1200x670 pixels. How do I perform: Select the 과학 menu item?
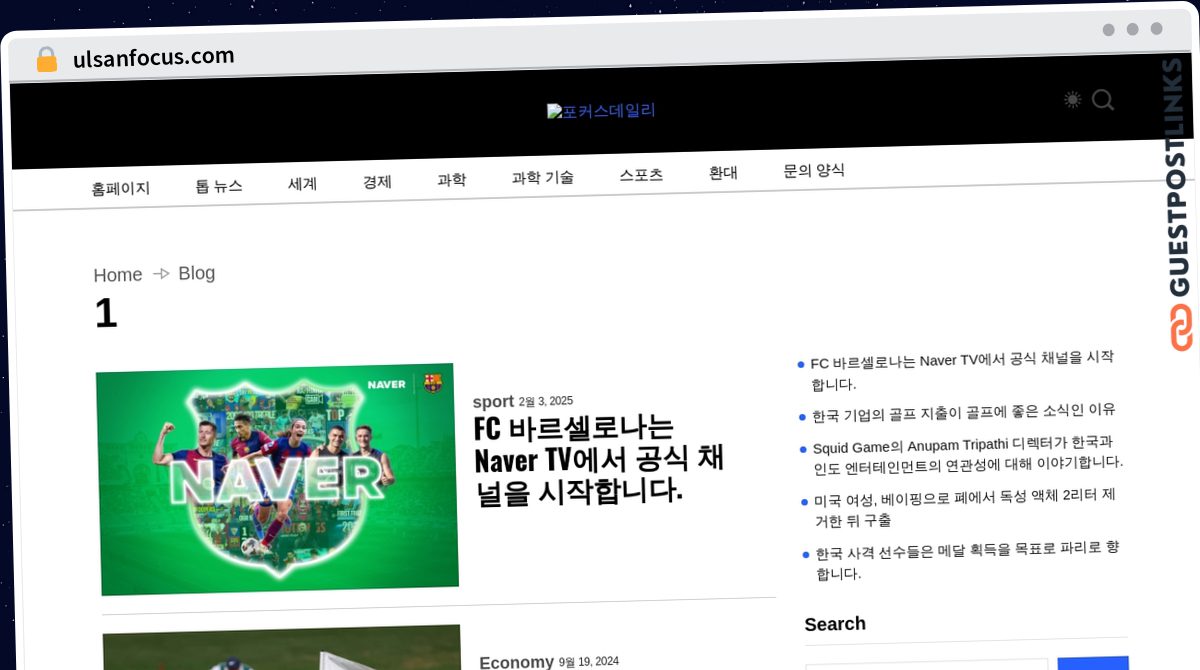451,180
